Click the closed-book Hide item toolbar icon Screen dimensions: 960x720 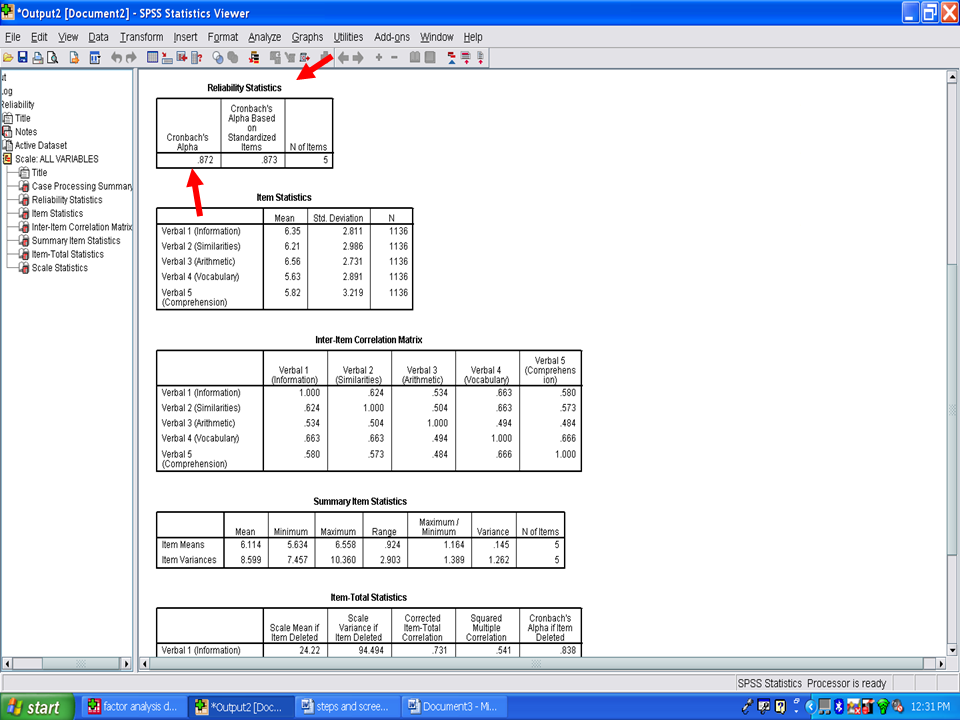[430, 58]
